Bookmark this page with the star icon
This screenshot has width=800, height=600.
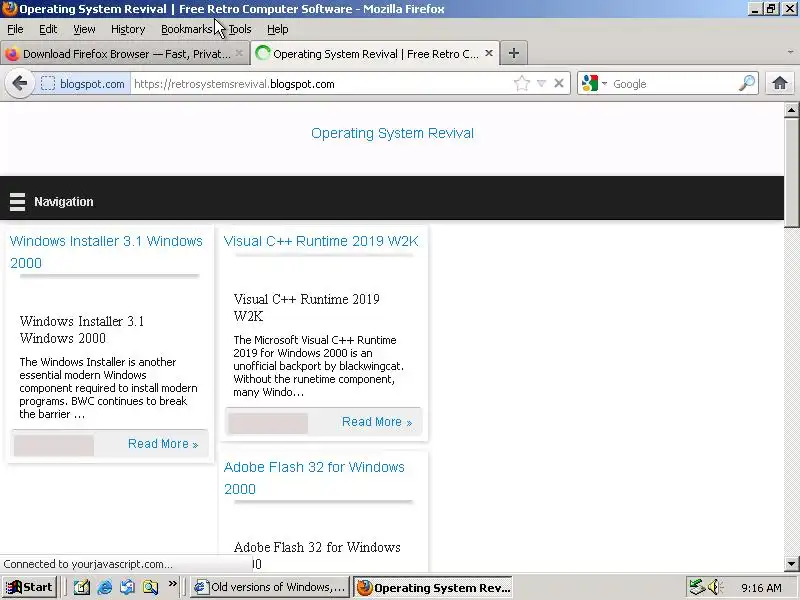coord(521,83)
